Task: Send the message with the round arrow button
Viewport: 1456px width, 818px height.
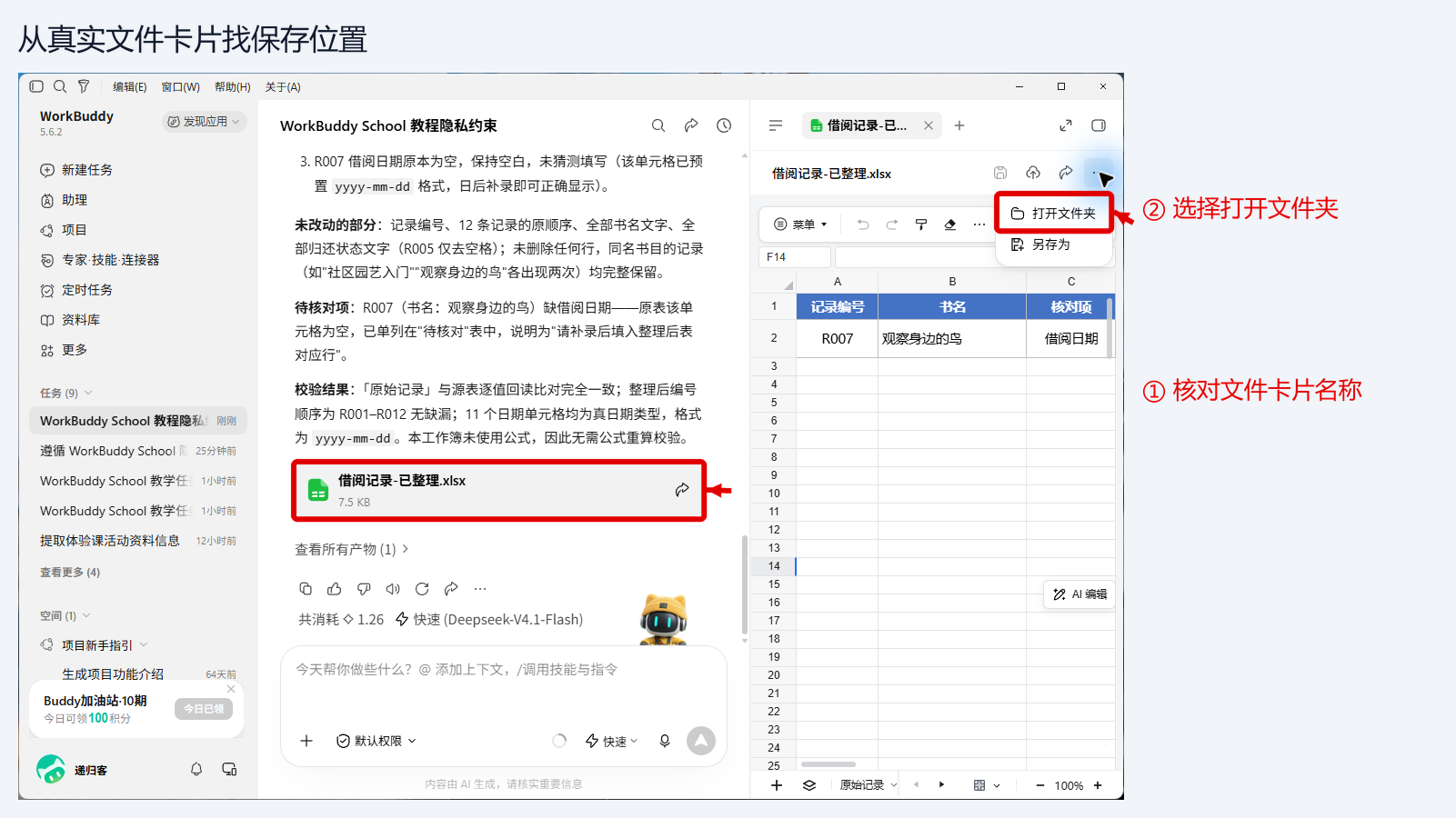Action: click(x=701, y=741)
